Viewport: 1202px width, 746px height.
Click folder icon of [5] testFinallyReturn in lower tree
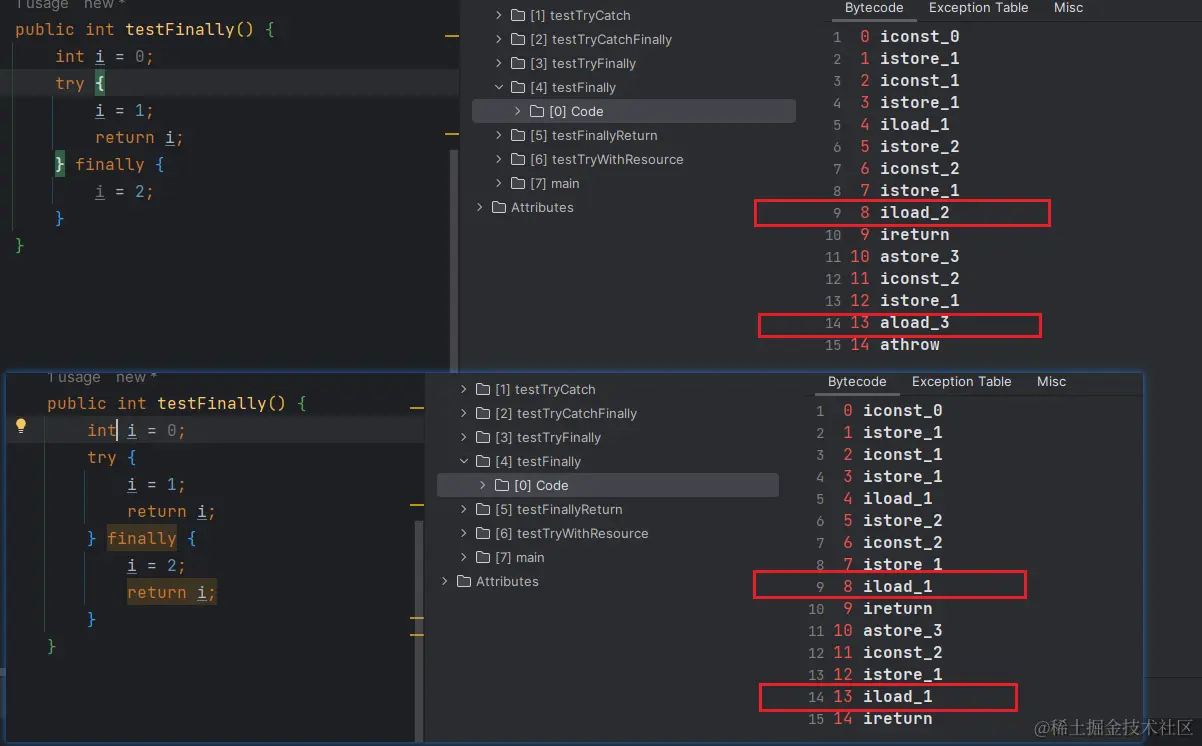(483, 510)
